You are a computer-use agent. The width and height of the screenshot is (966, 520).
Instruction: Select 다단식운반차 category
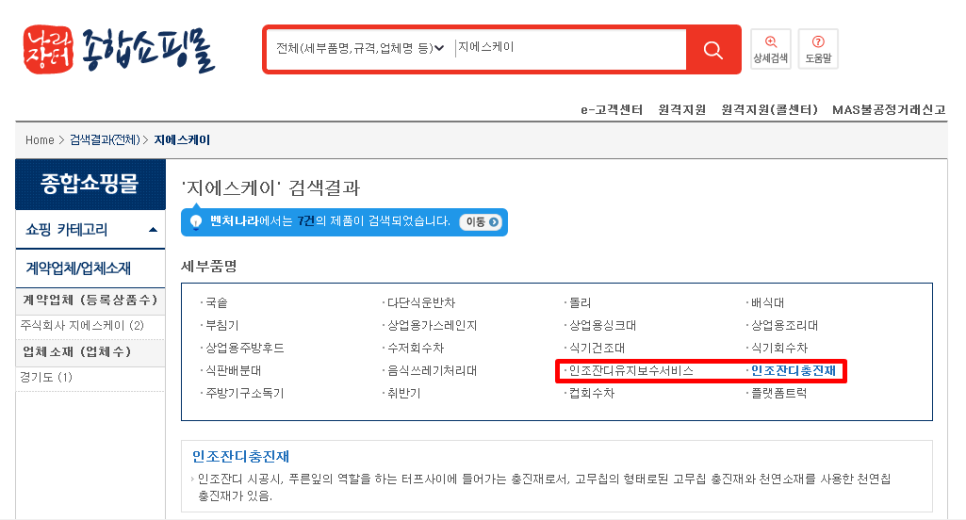[x=421, y=303]
